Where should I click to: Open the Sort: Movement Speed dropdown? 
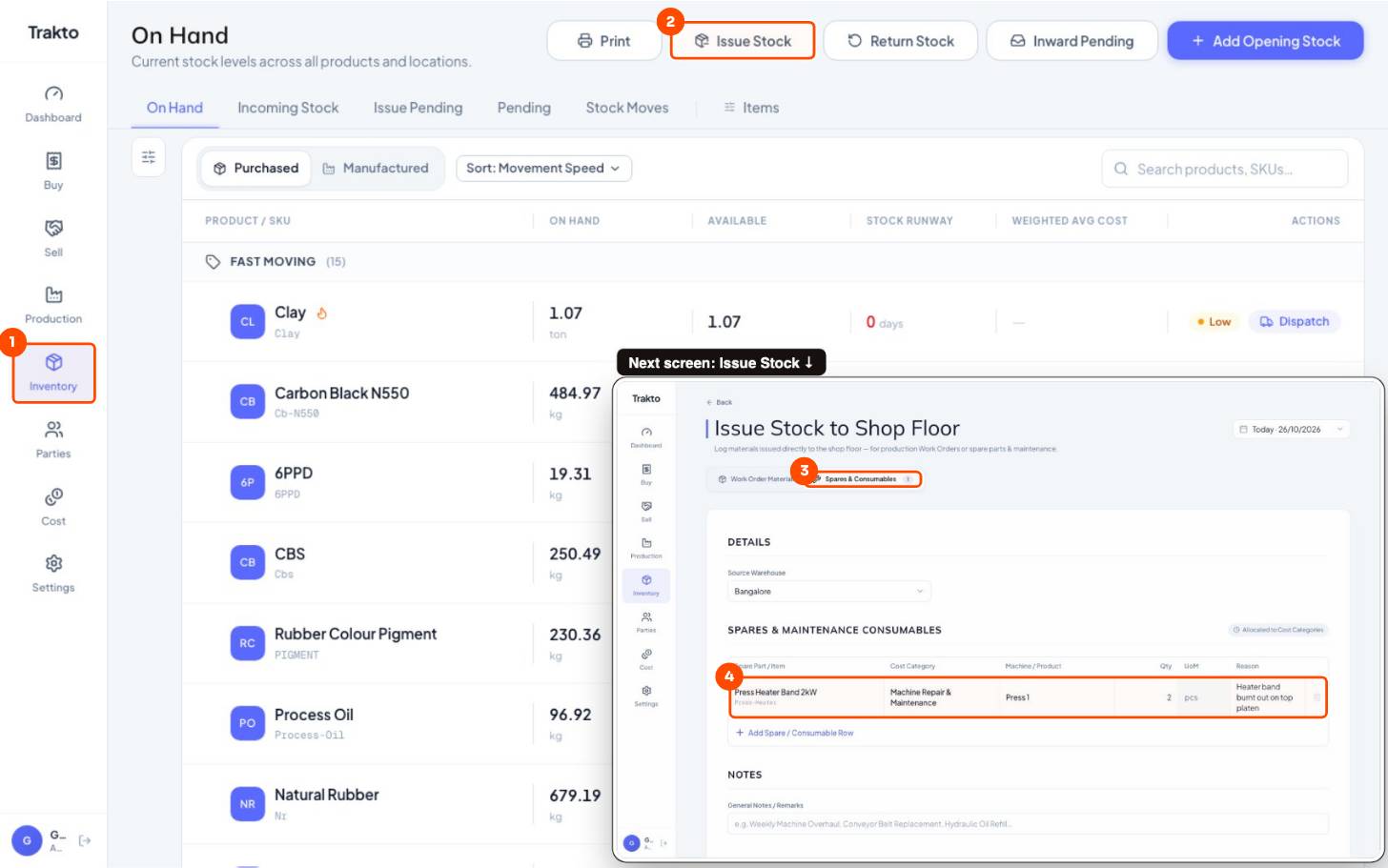pos(543,168)
